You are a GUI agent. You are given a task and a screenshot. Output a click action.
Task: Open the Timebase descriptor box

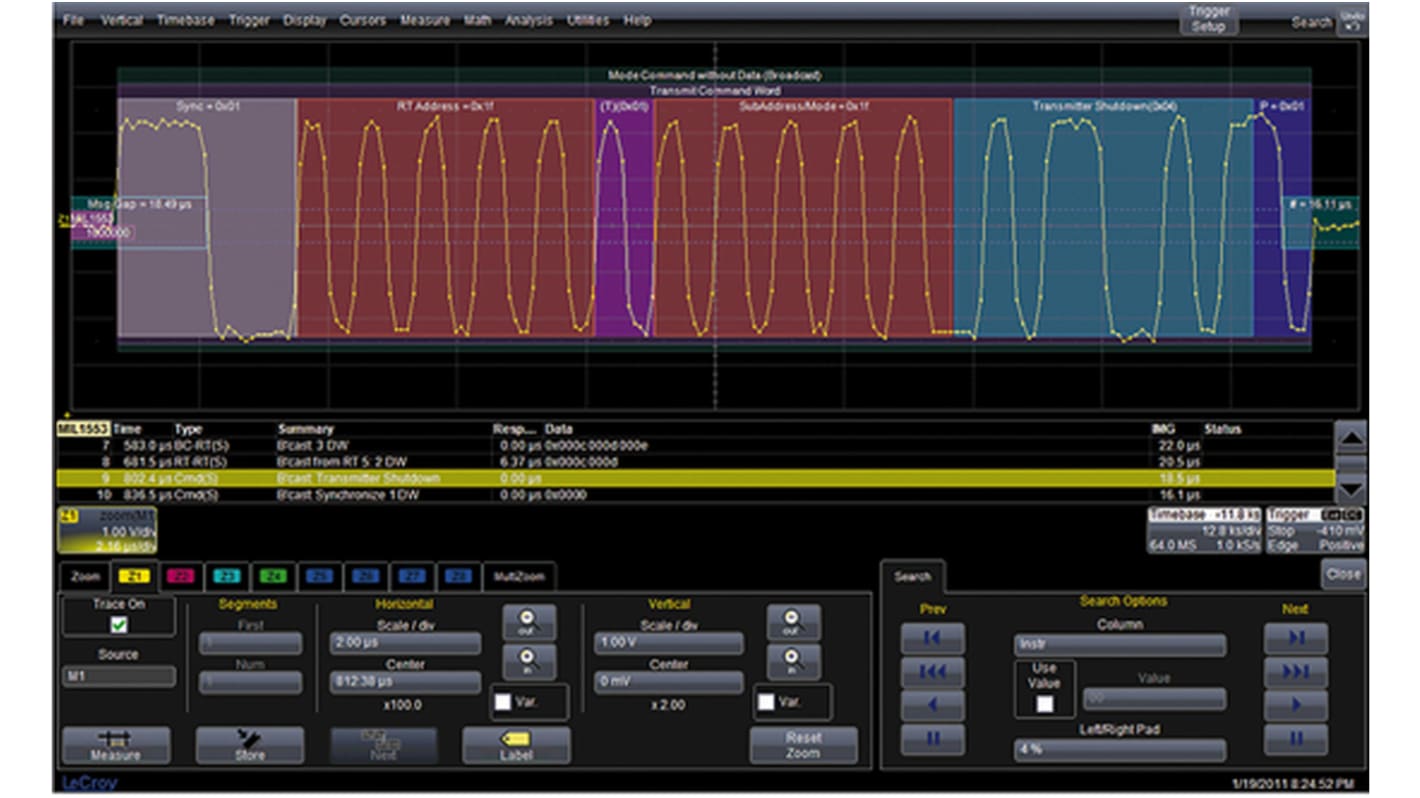(x=1204, y=530)
